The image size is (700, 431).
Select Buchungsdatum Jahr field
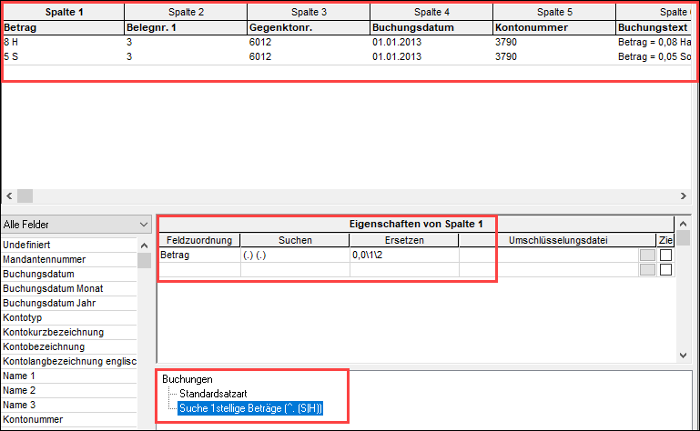(x=69, y=303)
